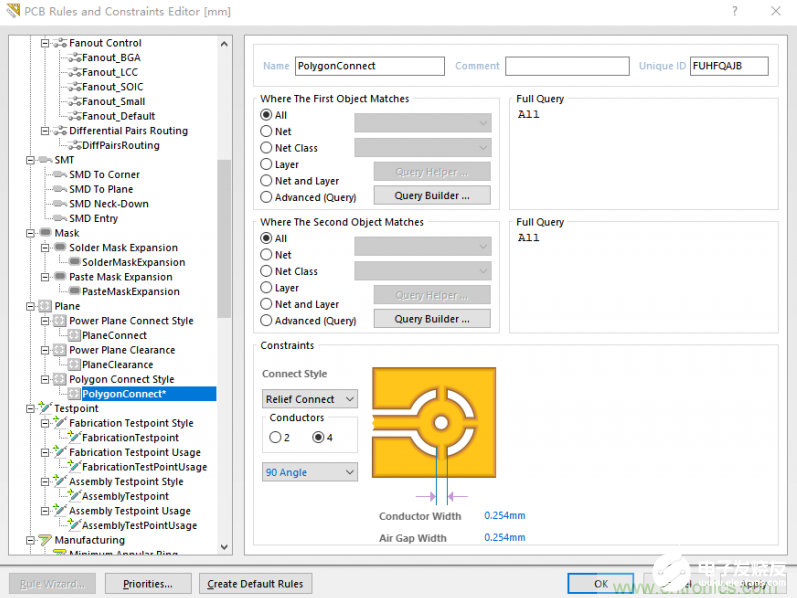Select the Assembly Testpoint Style item
The height and width of the screenshot is (598, 797).
(x=126, y=482)
